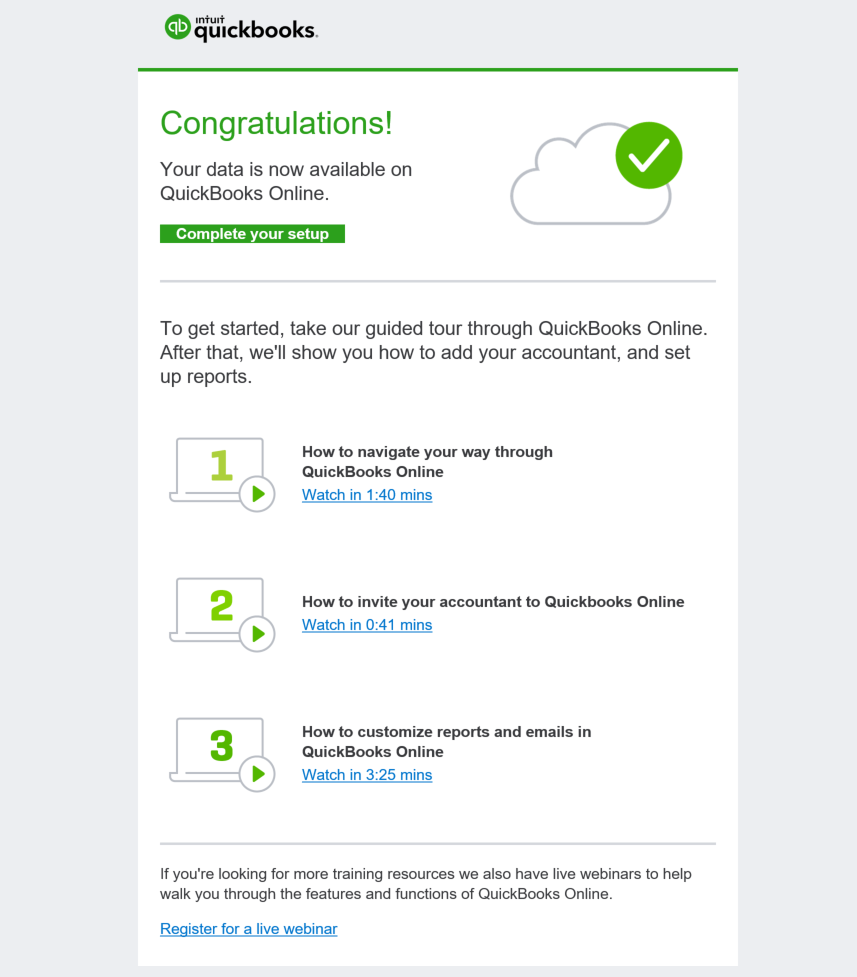Click the QuickBooks logo at the top
The image size is (857, 977).
(x=240, y=29)
